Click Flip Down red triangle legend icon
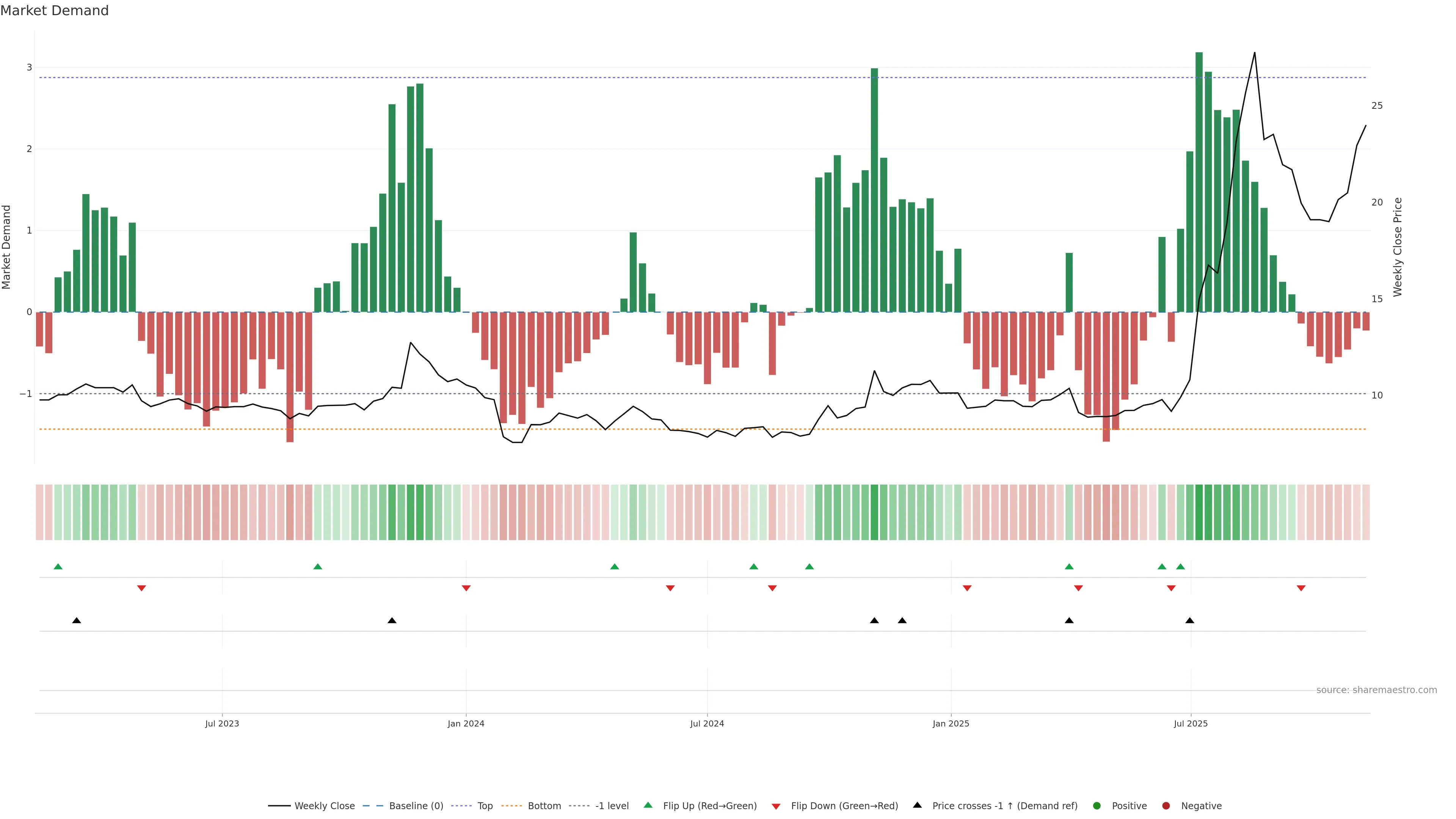The width and height of the screenshot is (1456, 819). point(776,806)
